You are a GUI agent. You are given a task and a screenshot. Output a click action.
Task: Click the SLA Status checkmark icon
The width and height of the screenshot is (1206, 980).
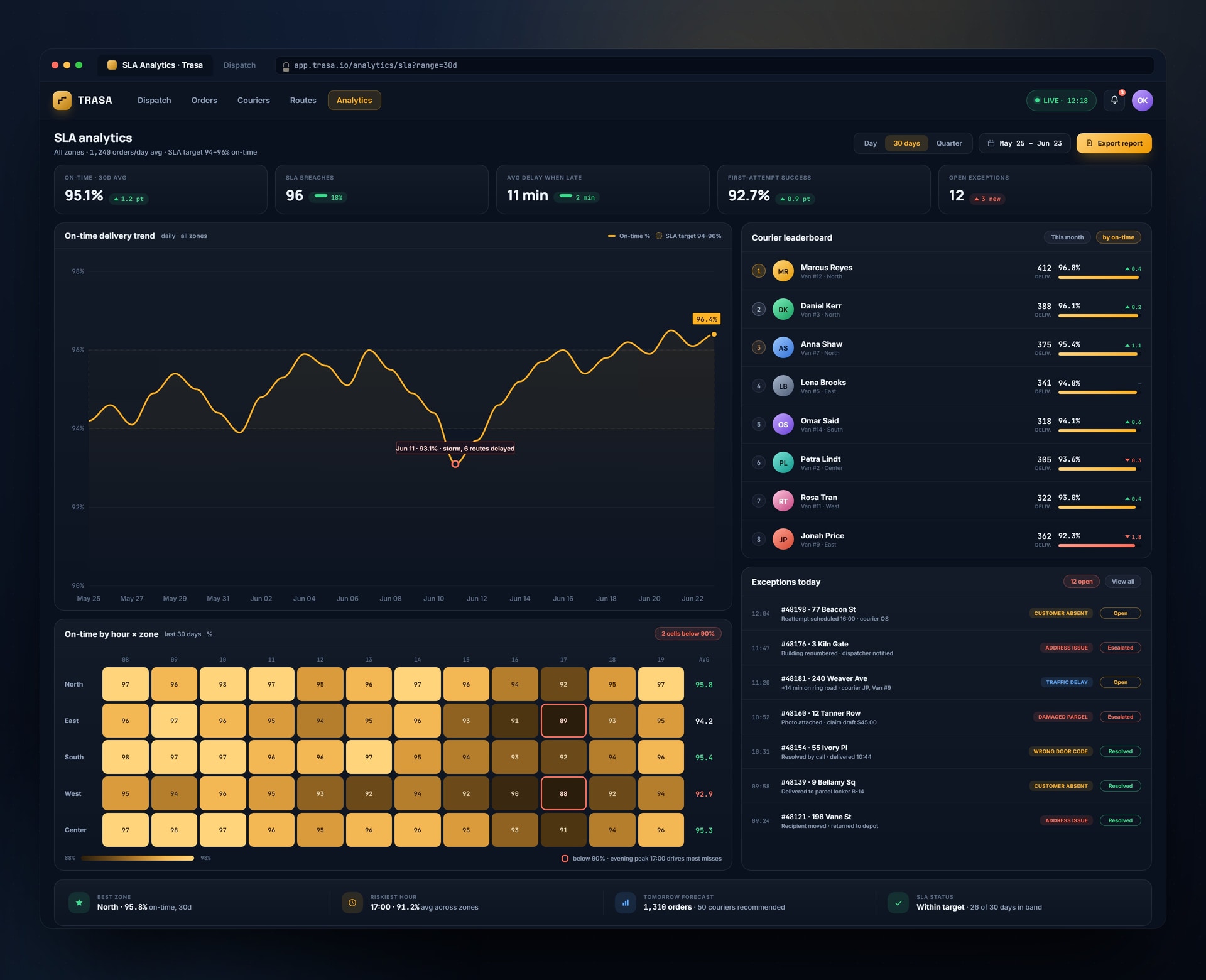point(898,903)
